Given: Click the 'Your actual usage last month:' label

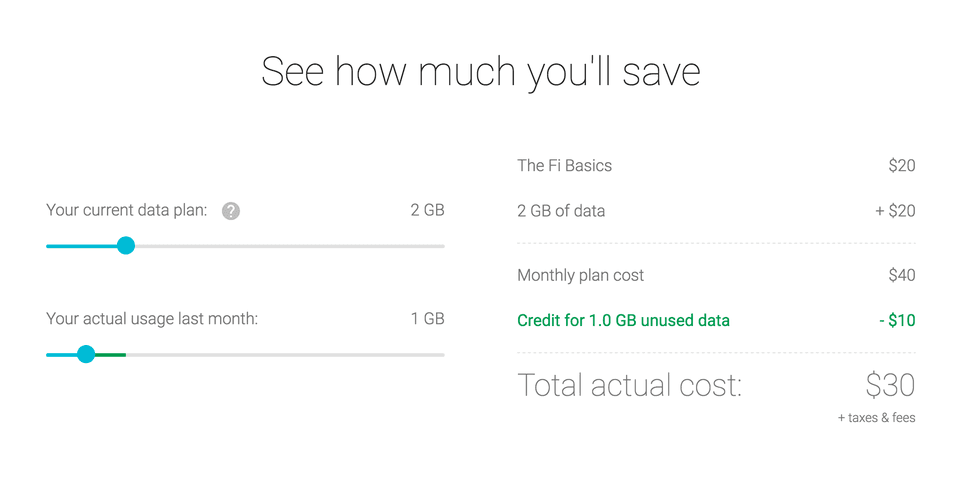Looking at the screenshot, I should pyautogui.click(x=152, y=319).
